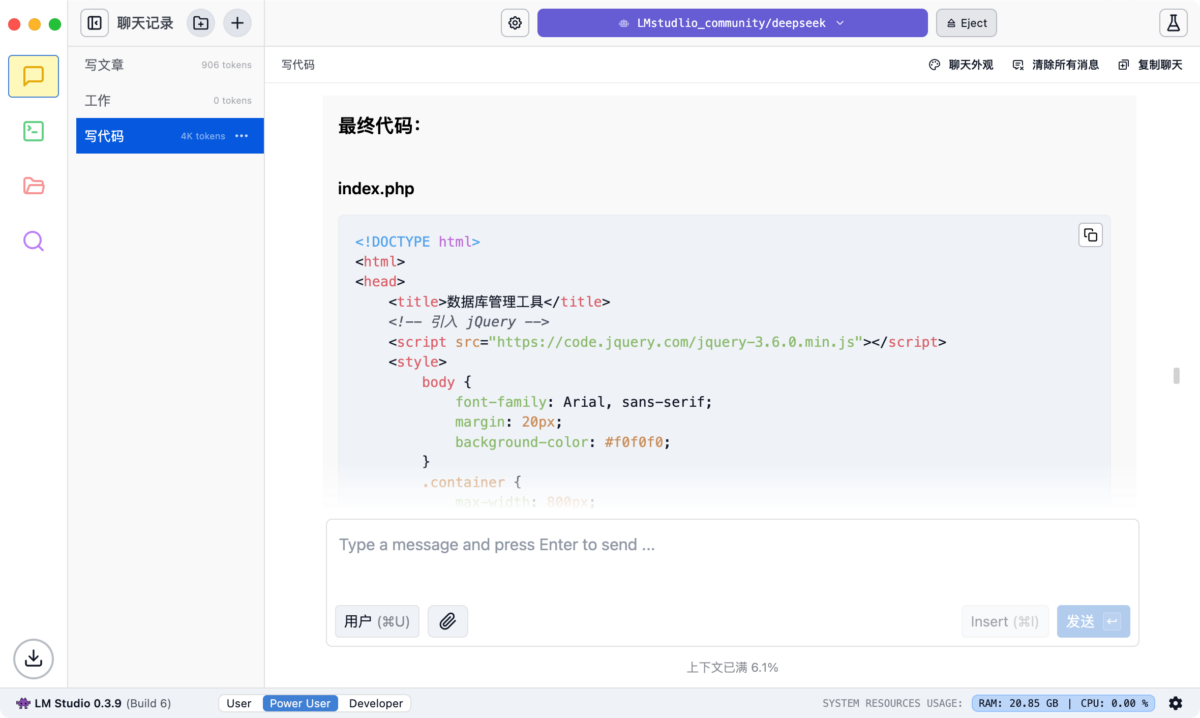Toggle the 用户 role selector
The image size is (1200, 718).
pos(377,621)
